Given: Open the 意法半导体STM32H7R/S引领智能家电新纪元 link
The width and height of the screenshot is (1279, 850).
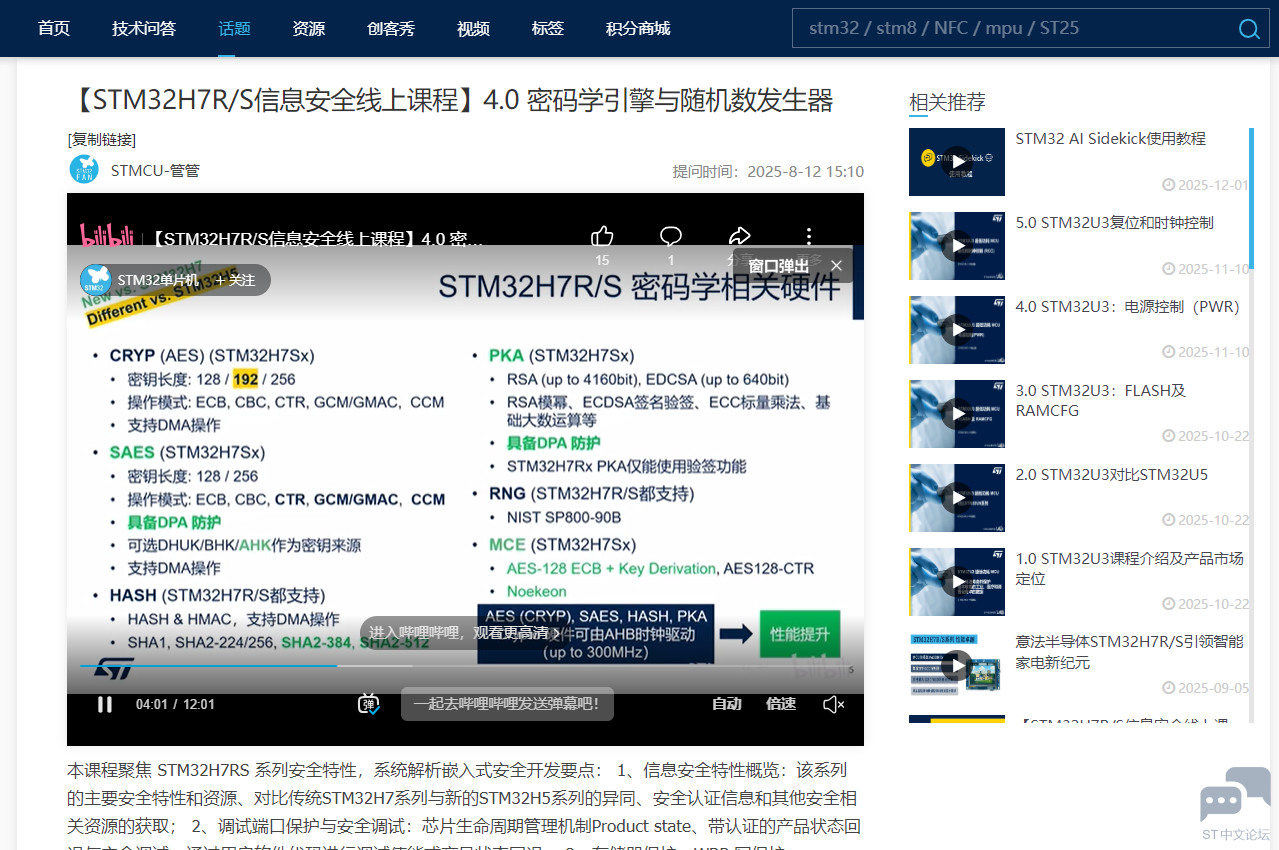Looking at the screenshot, I should [1130, 653].
